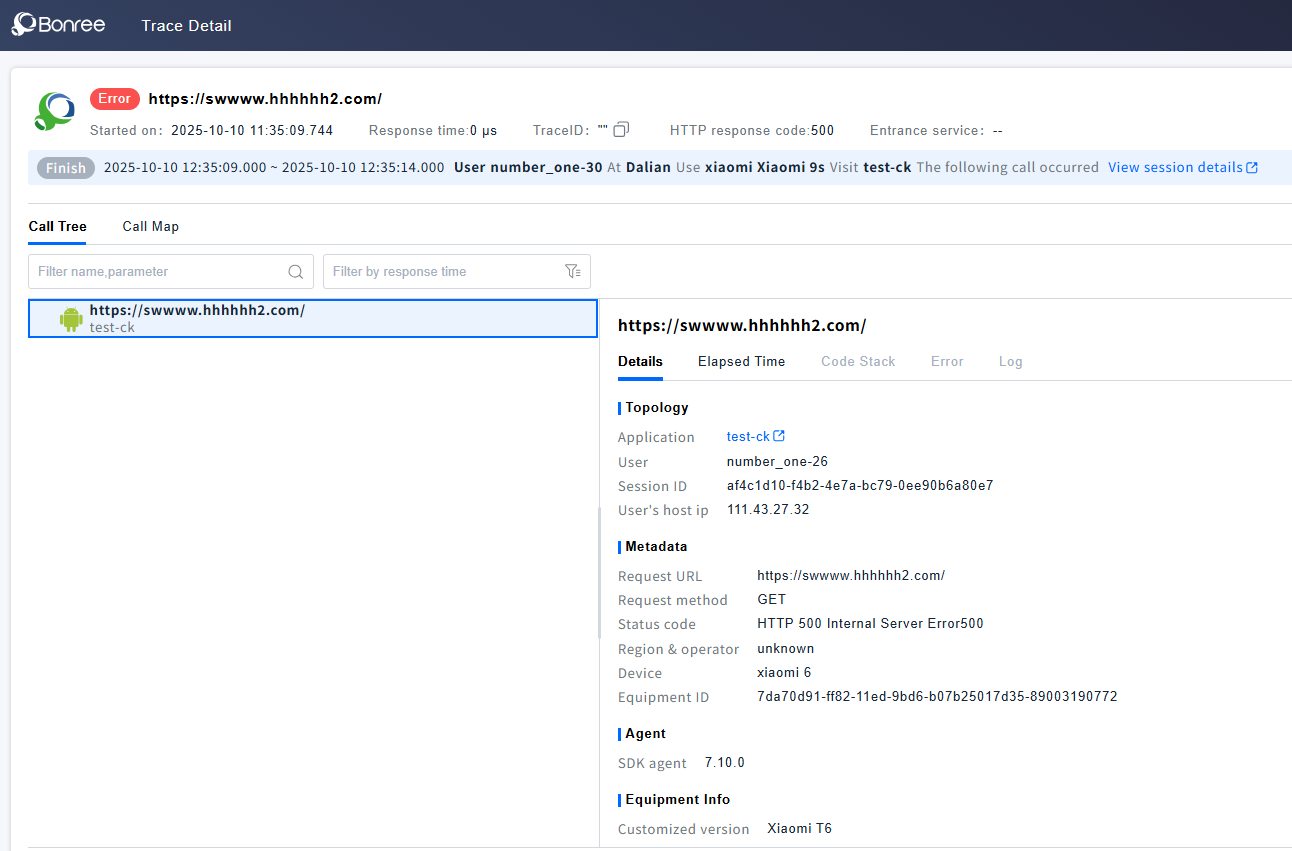Viewport: 1292px width, 851px height.
Task: Click the red Error status badge
Action: (x=114, y=99)
